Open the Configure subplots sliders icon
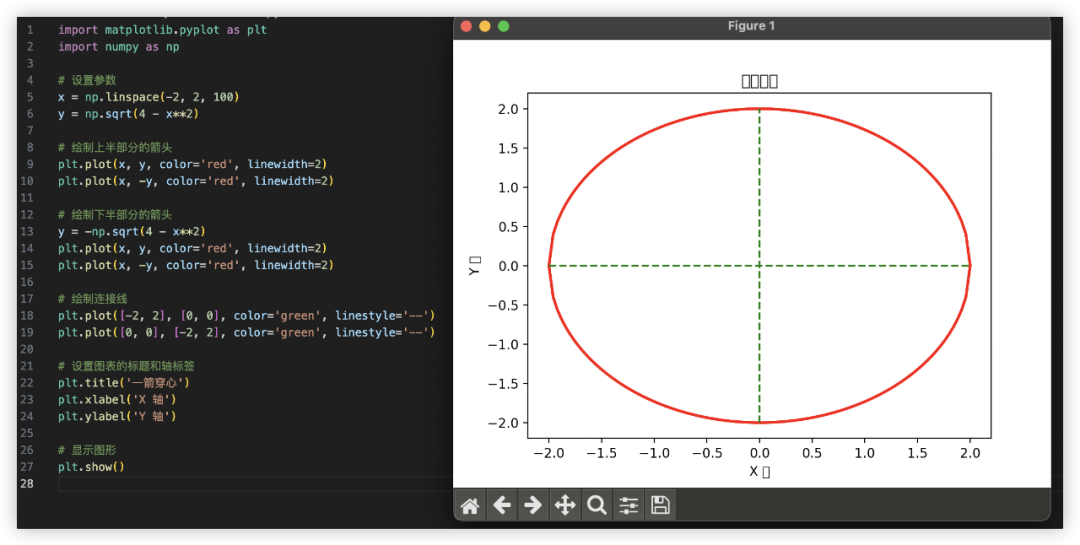Image resolution: width=1080 pixels, height=545 pixels. point(628,506)
